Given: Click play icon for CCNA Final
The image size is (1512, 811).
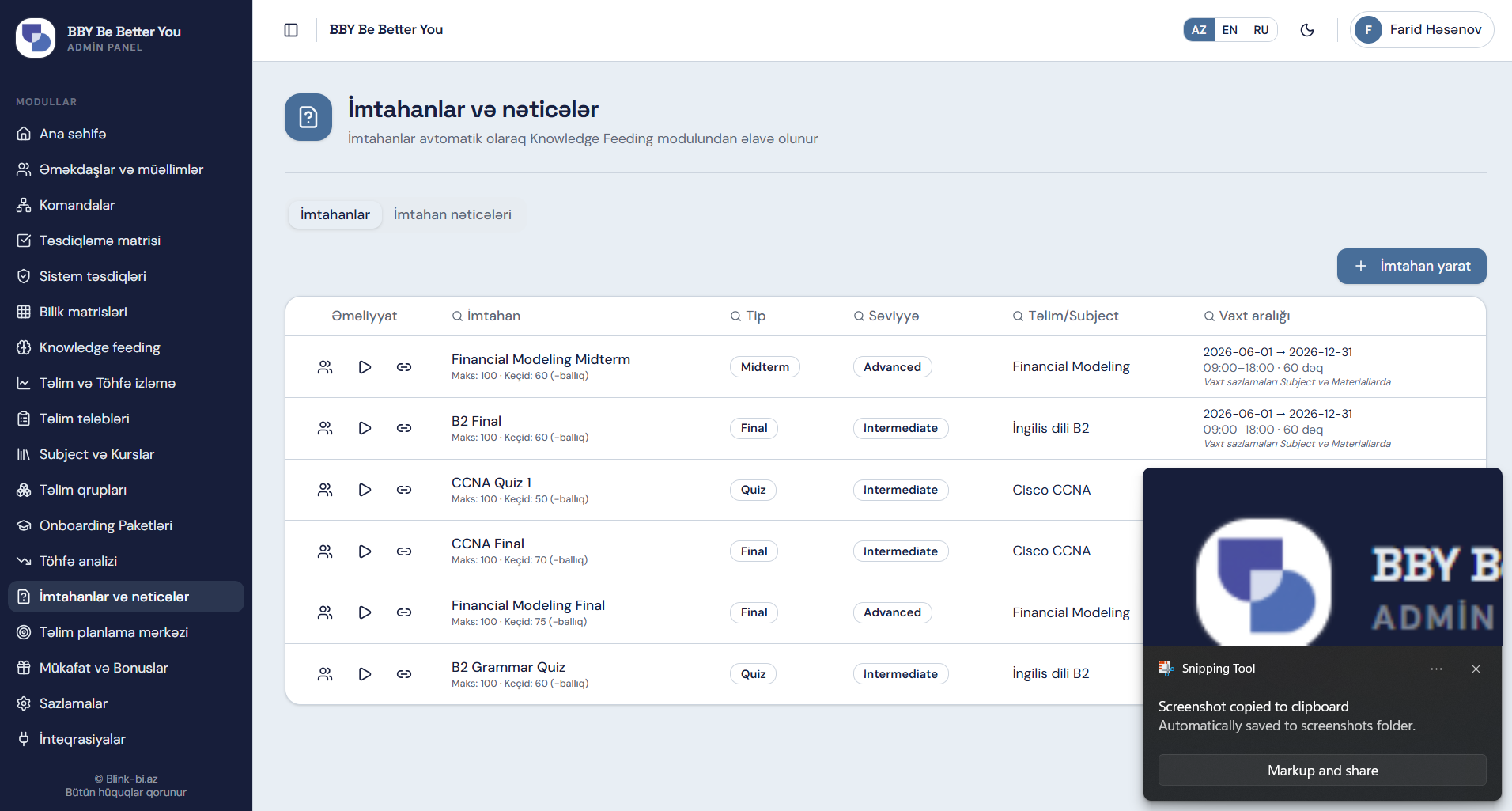Looking at the screenshot, I should pos(365,551).
